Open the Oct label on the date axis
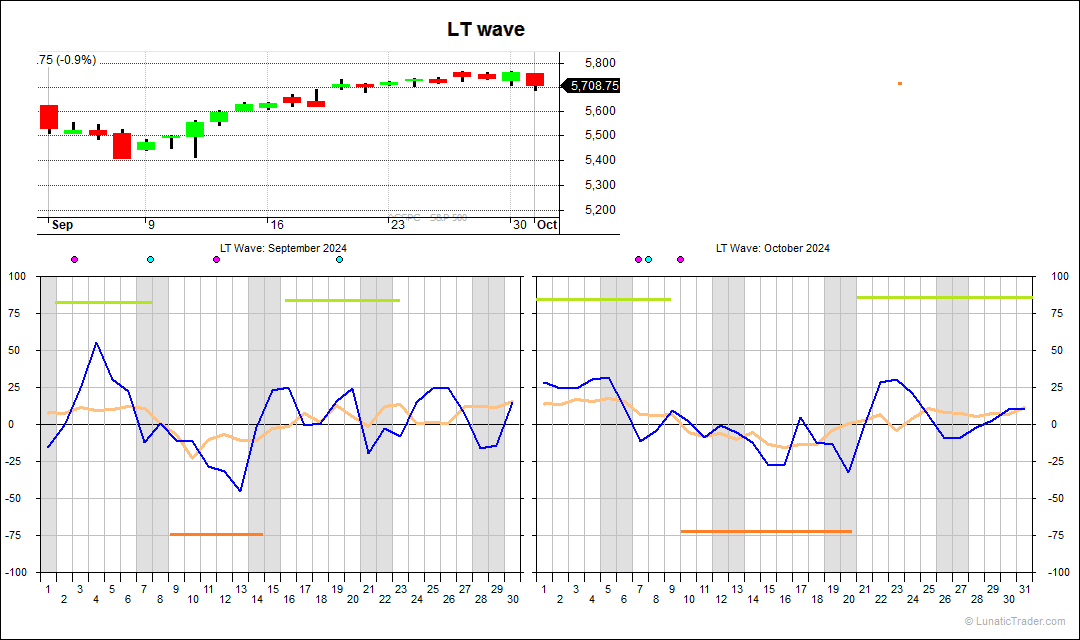The image size is (1080, 640). (546, 225)
